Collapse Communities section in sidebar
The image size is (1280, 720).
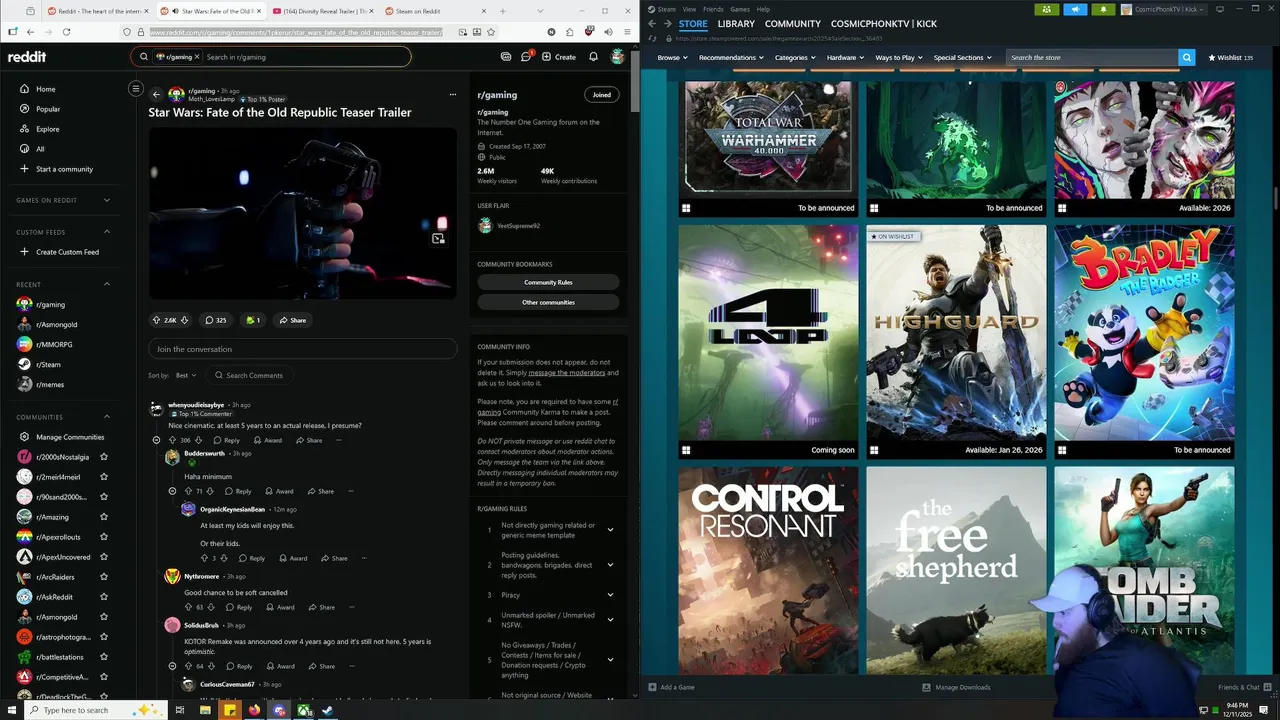coord(107,417)
